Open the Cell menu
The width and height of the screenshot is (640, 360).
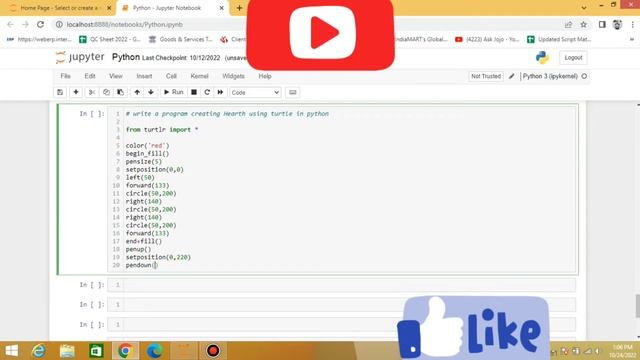pos(171,76)
